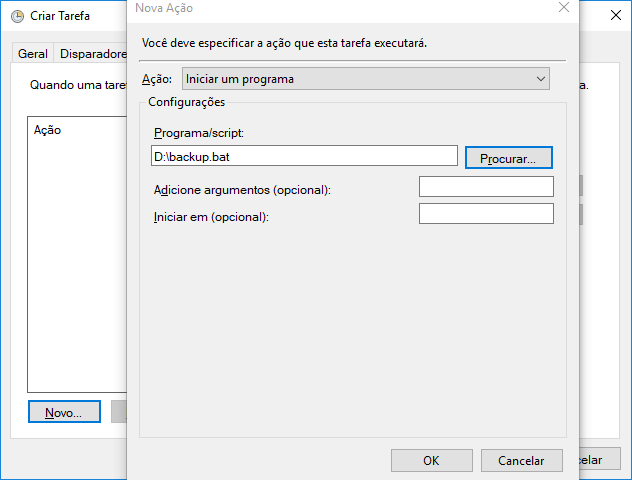This screenshot has height=480, width=632.
Task: Close the Nova Ação dialog
Action: (564, 8)
